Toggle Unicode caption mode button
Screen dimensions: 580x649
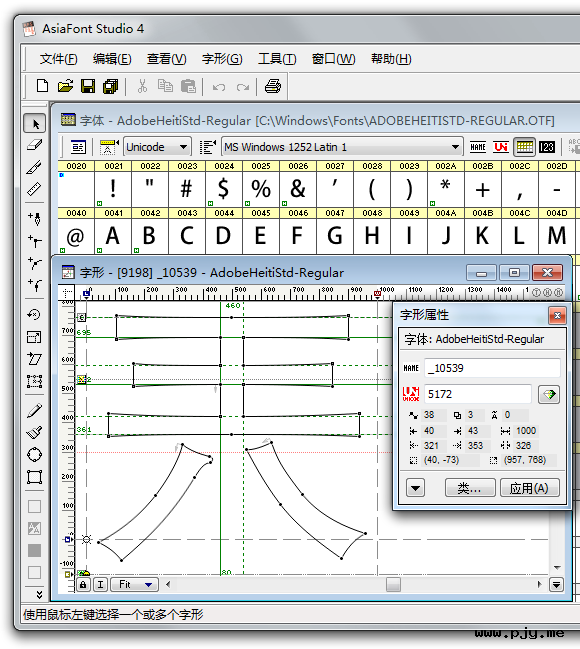[501, 147]
